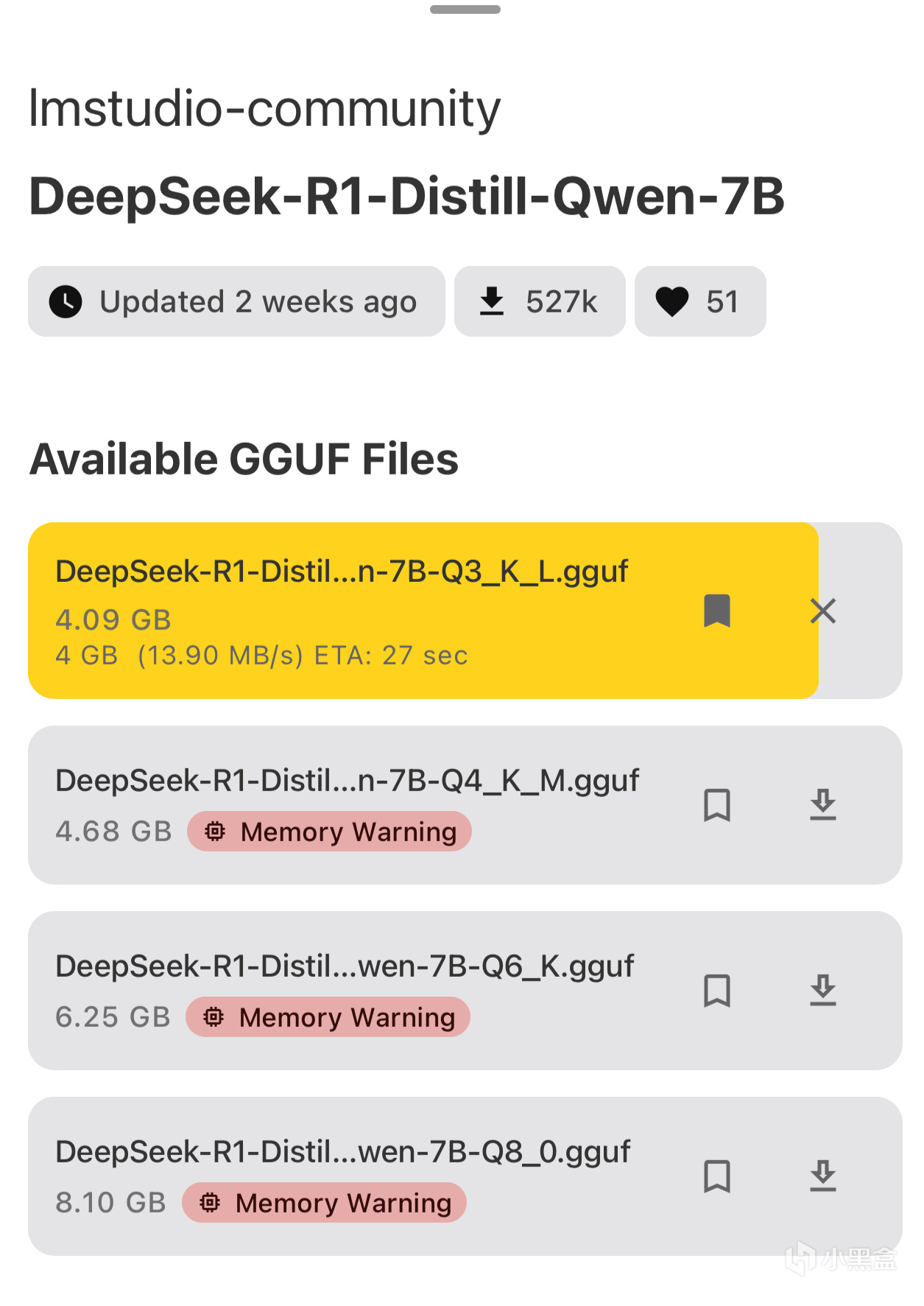Screen dimensions: 924x1306
Task: Bookmark the Q6_K gguf file
Action: 716,990
